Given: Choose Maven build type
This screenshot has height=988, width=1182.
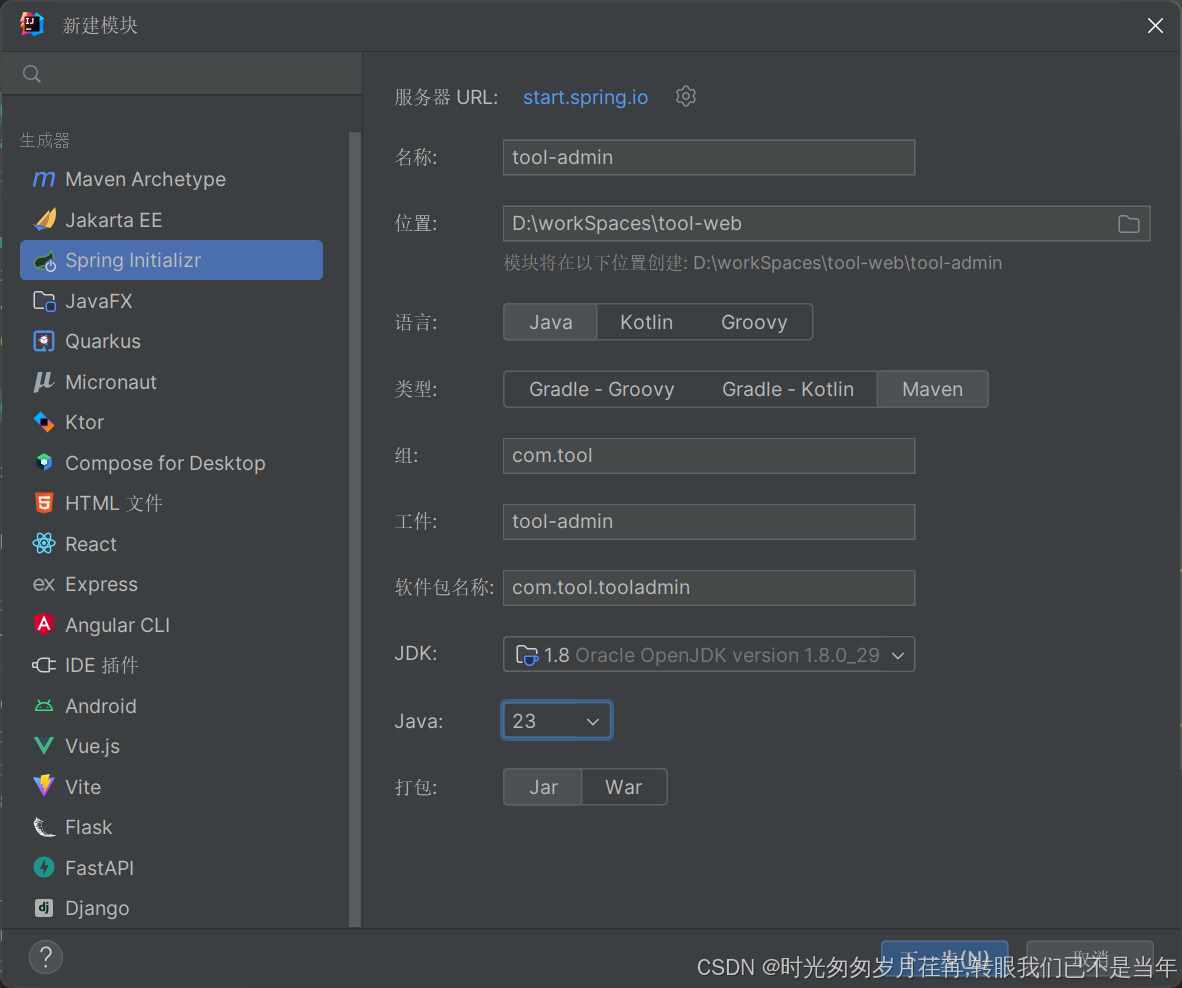Looking at the screenshot, I should pyautogui.click(x=932, y=389).
